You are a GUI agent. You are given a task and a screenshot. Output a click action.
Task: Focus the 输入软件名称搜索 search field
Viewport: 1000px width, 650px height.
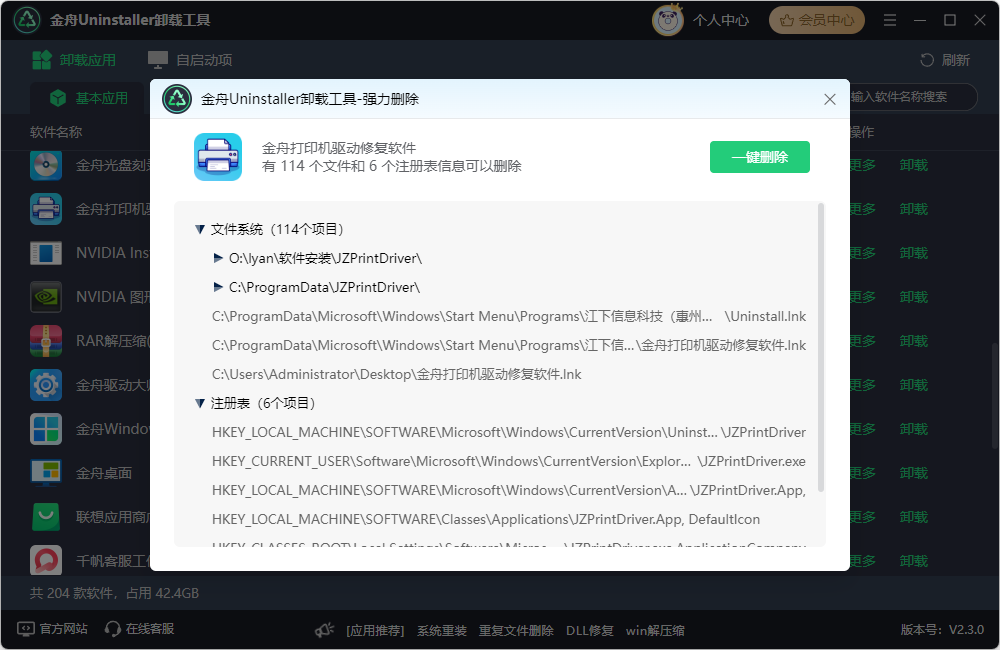[913, 97]
